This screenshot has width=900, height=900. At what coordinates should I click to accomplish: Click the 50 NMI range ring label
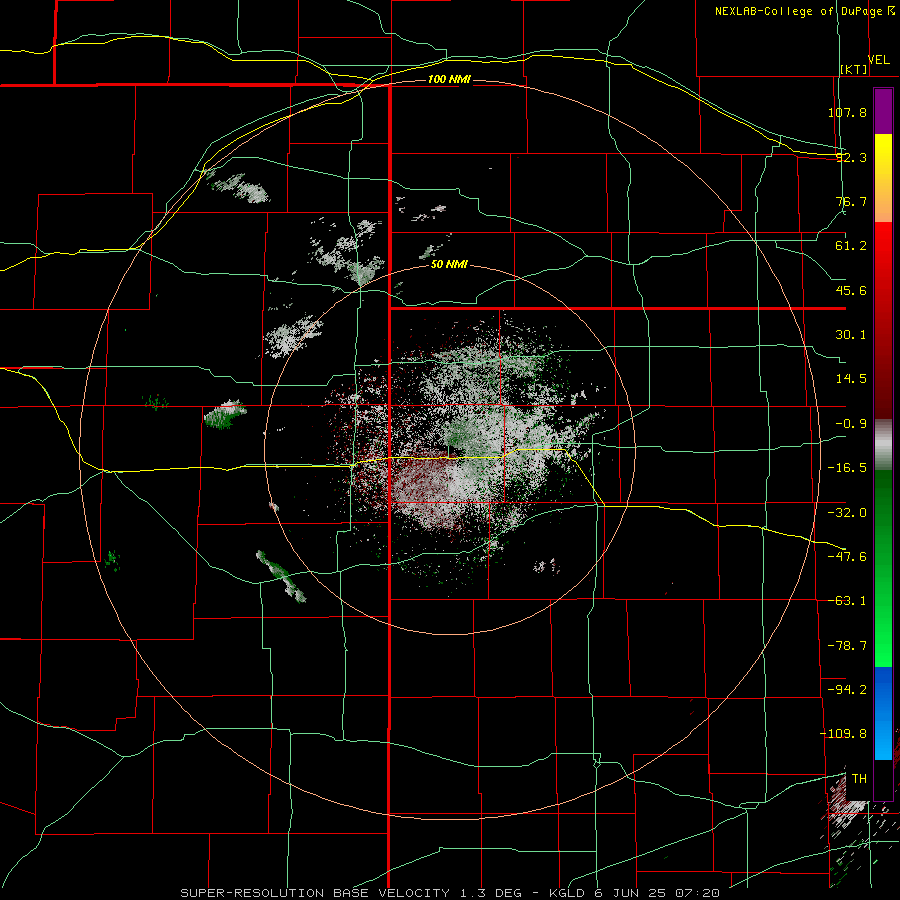[449, 265]
